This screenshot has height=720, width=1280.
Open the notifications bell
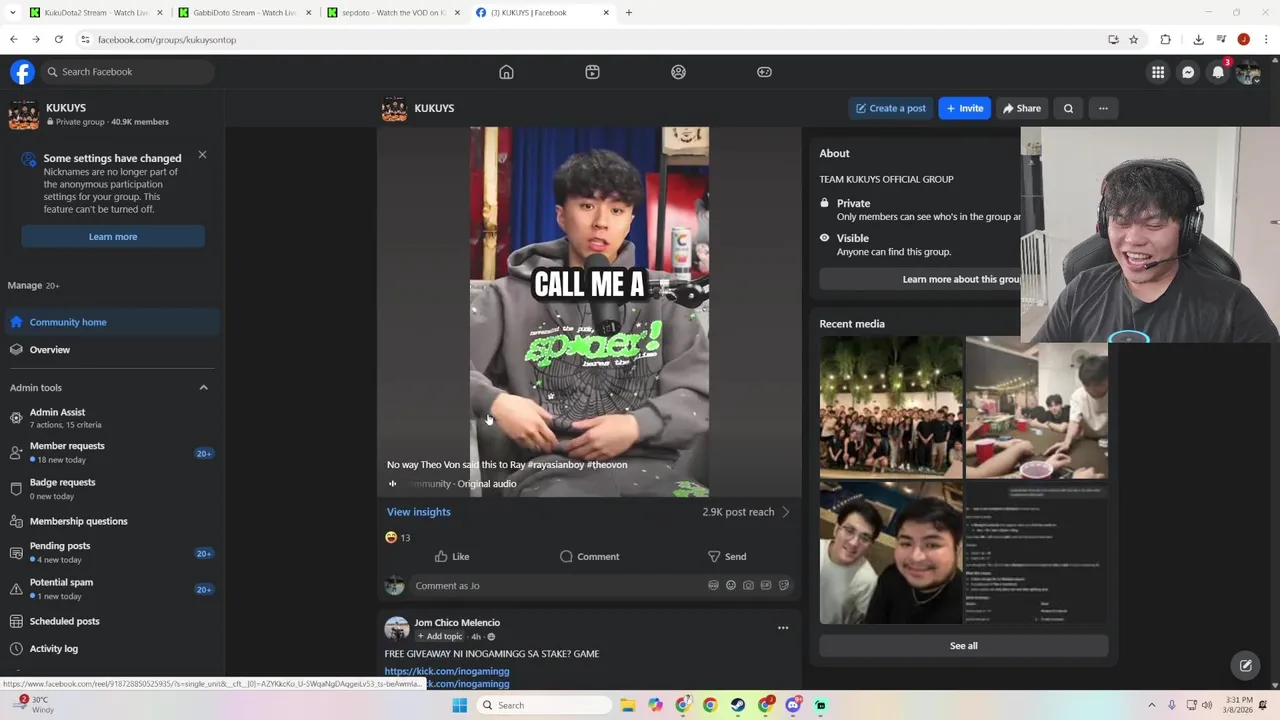point(1218,72)
